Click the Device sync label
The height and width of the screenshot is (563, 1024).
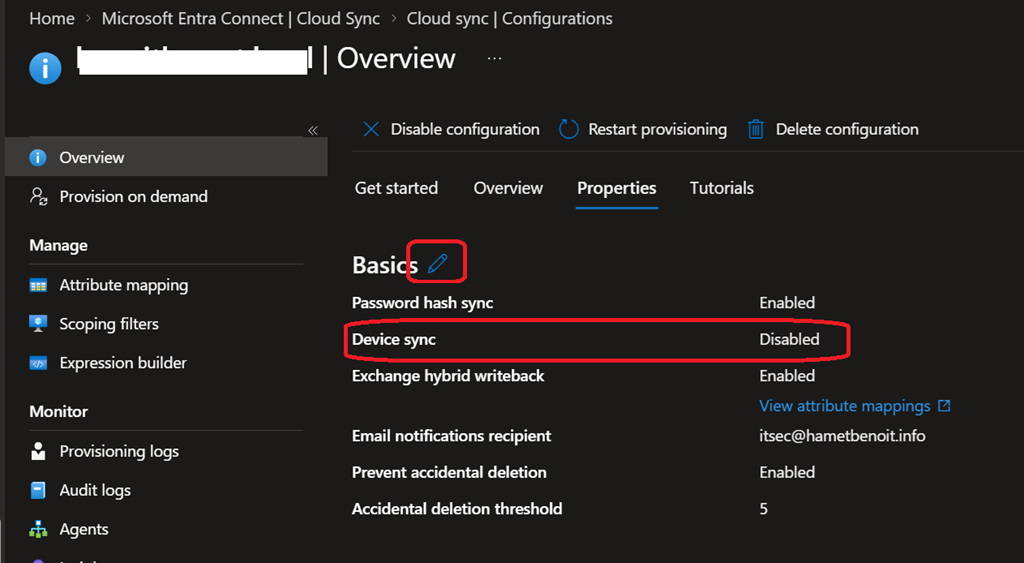(394, 340)
